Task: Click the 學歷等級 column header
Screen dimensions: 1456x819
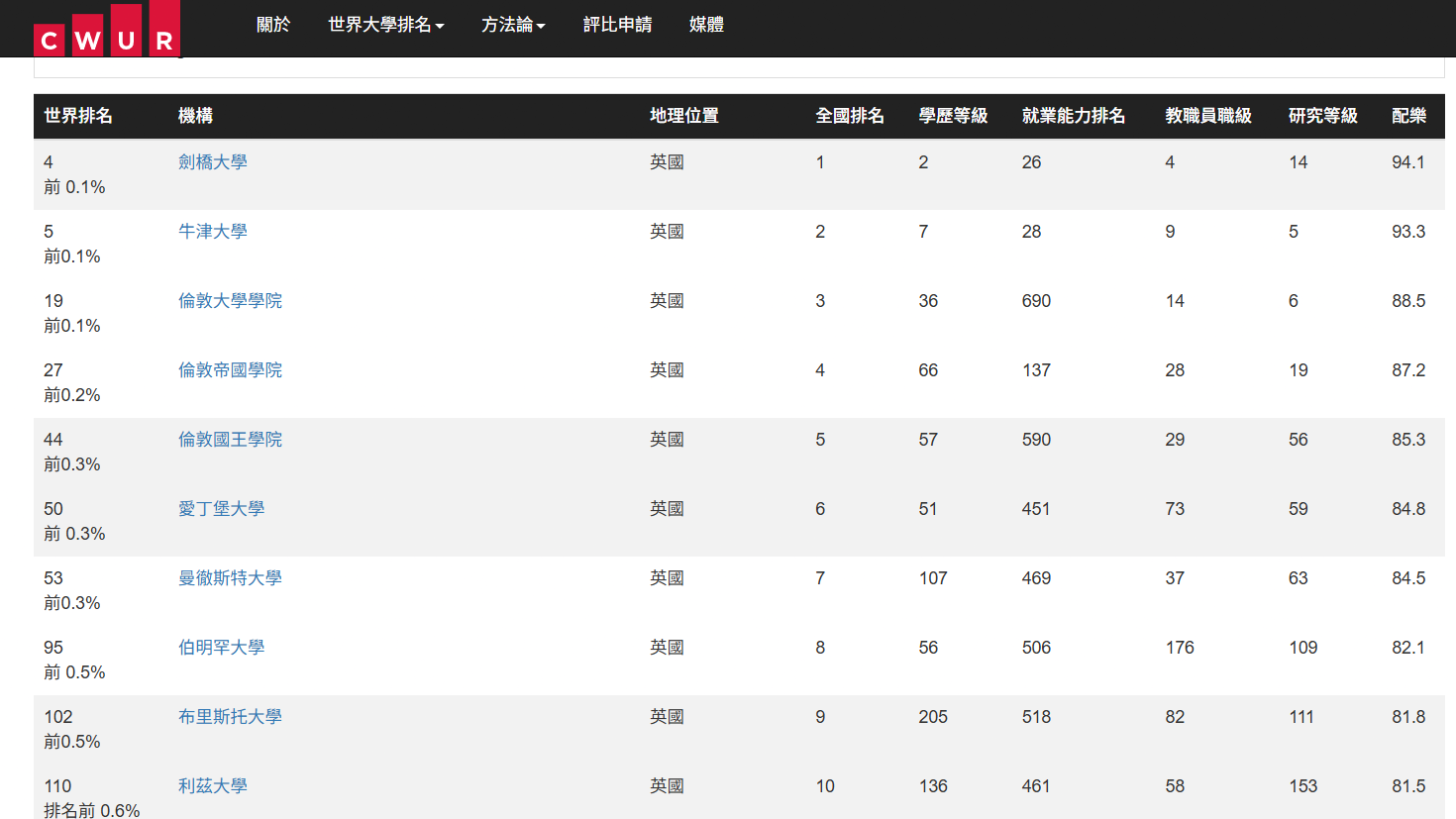Action: coord(953,116)
